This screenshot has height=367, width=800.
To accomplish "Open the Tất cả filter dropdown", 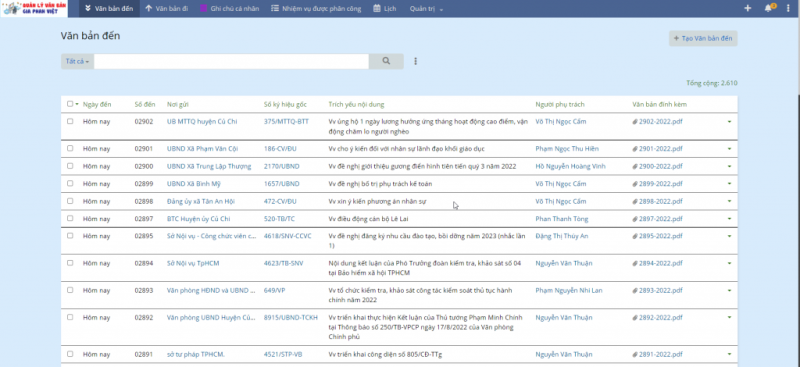I will pyautogui.click(x=77, y=61).
